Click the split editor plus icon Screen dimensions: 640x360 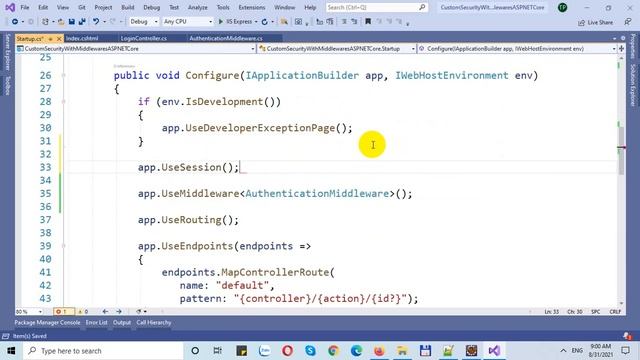tap(621, 49)
